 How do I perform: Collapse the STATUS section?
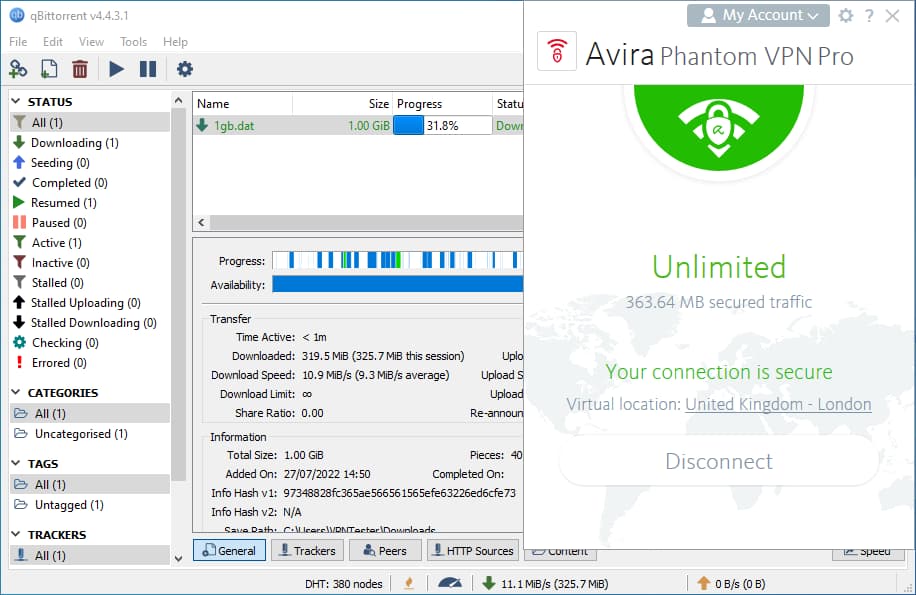pos(16,102)
